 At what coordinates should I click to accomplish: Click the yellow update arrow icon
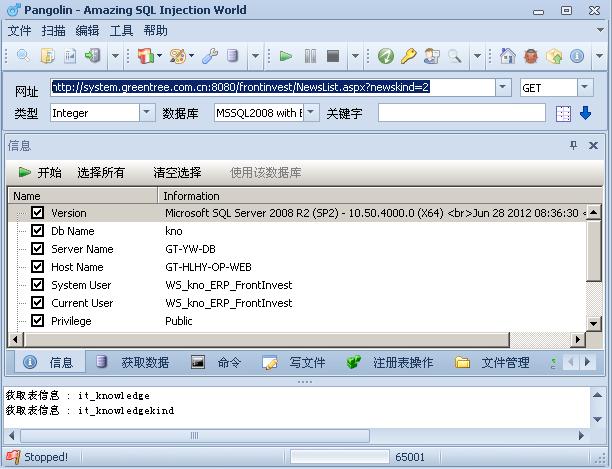click(554, 56)
